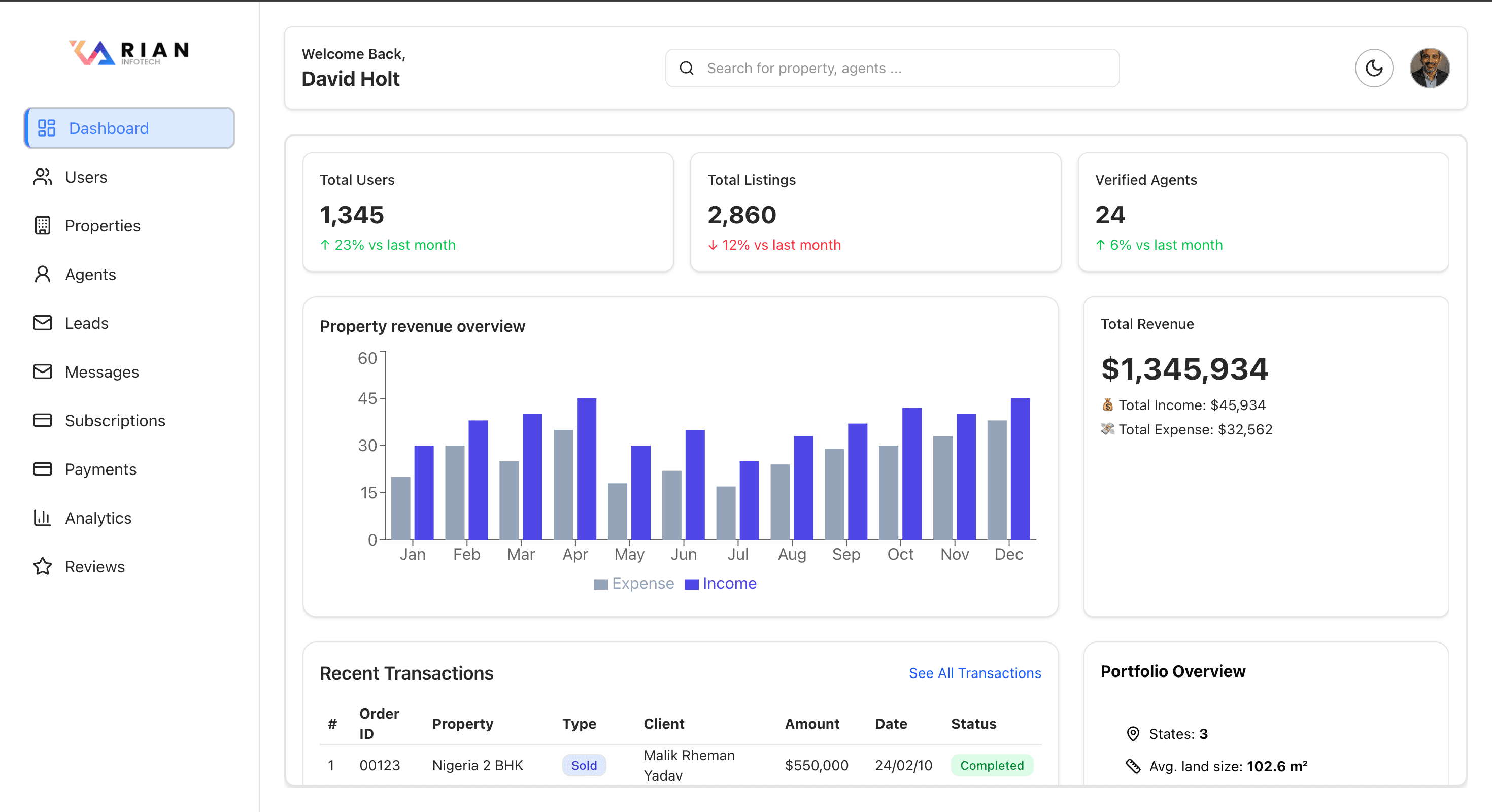Open Properties in sidebar
Screen dimensions: 1492x812
(x=130, y=225)
